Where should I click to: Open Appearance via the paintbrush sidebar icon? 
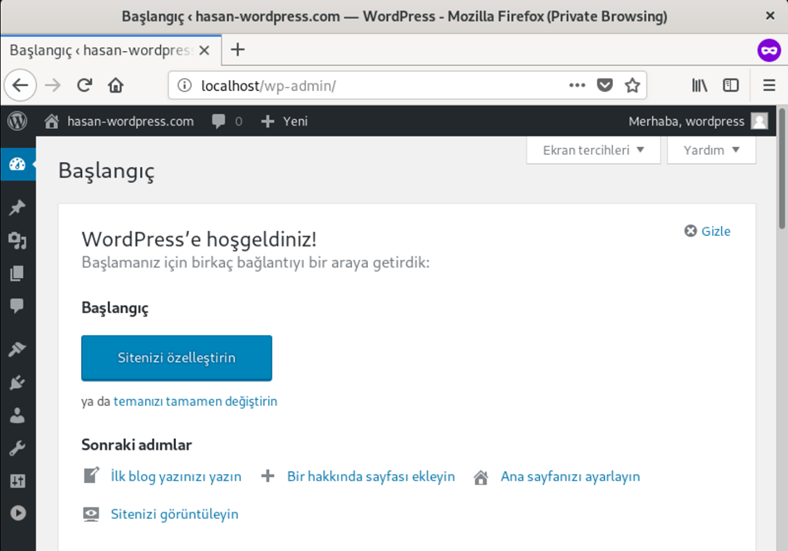point(18,348)
